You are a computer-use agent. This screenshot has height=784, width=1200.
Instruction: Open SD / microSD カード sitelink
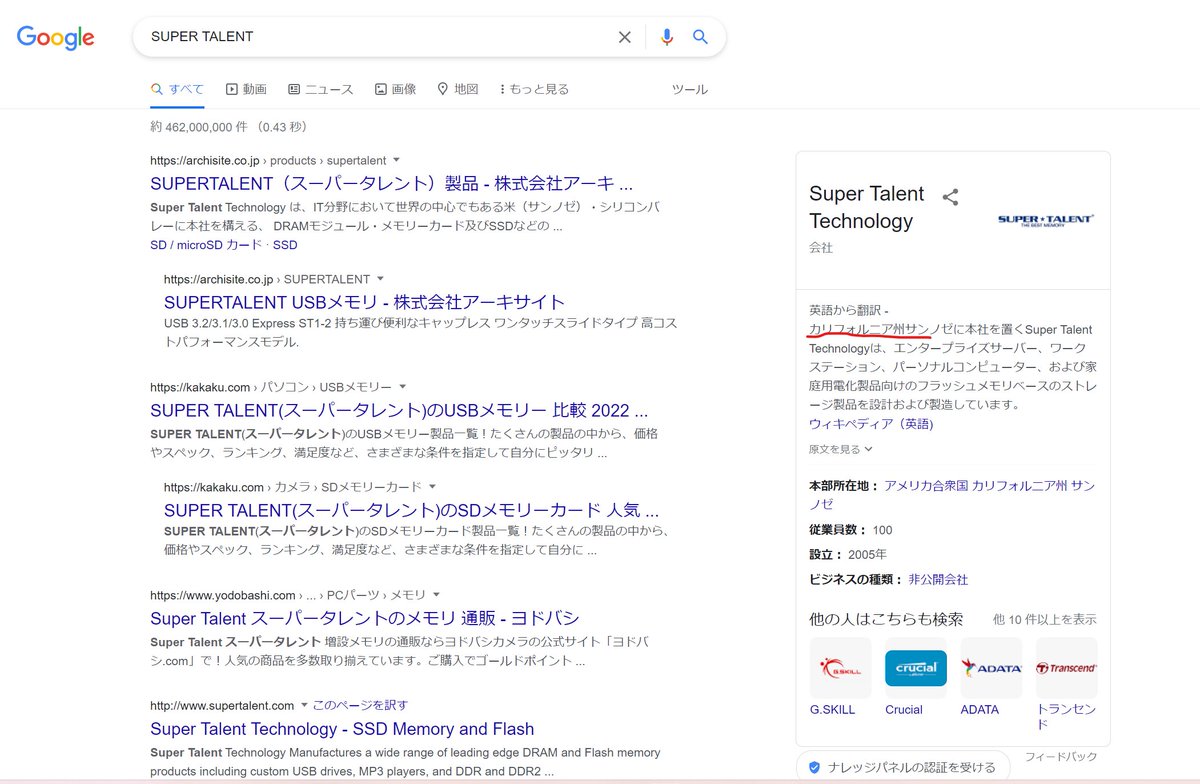click(x=206, y=245)
